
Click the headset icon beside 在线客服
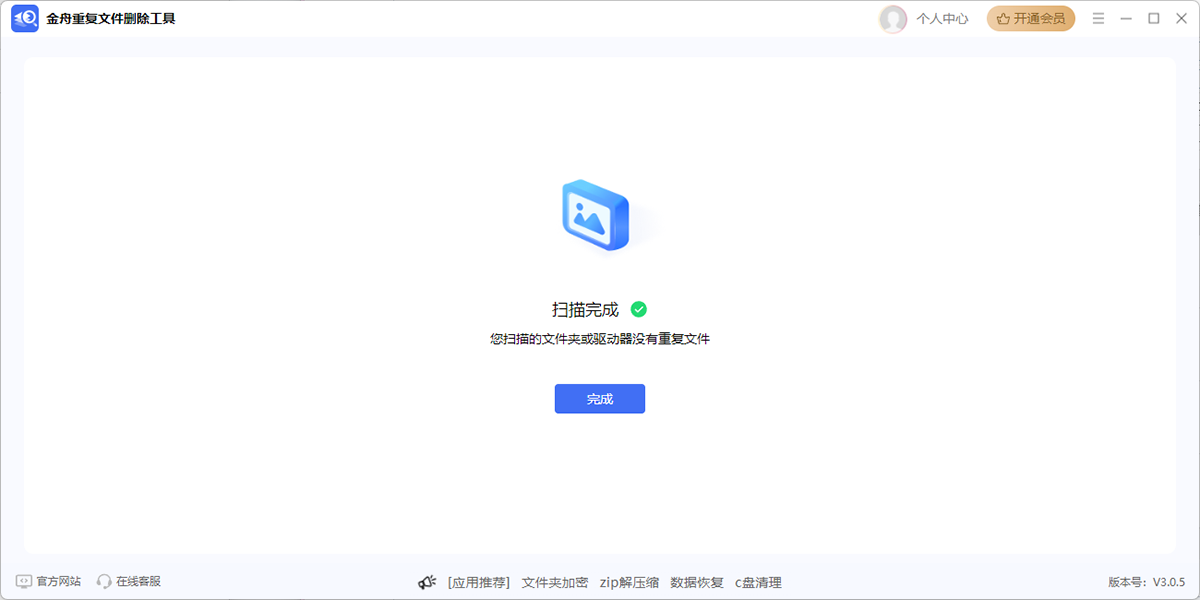click(102, 581)
